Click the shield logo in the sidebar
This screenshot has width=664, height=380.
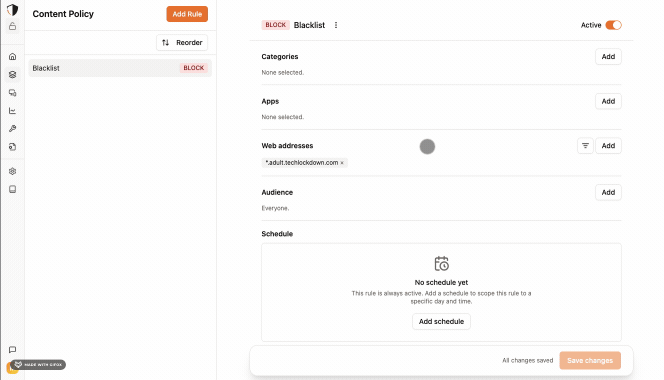pyautogui.click(x=12, y=9)
